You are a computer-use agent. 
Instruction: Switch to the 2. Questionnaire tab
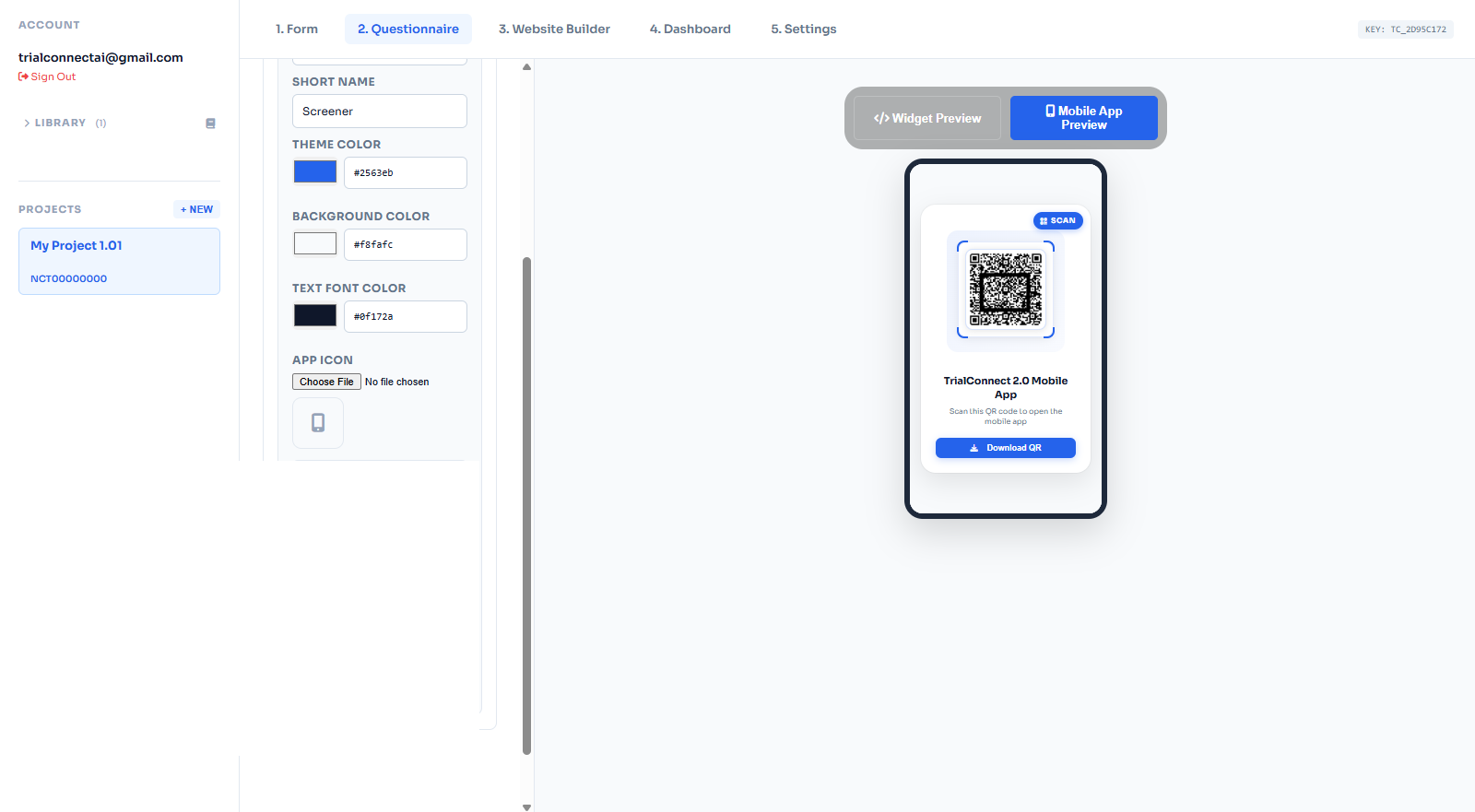tap(408, 29)
